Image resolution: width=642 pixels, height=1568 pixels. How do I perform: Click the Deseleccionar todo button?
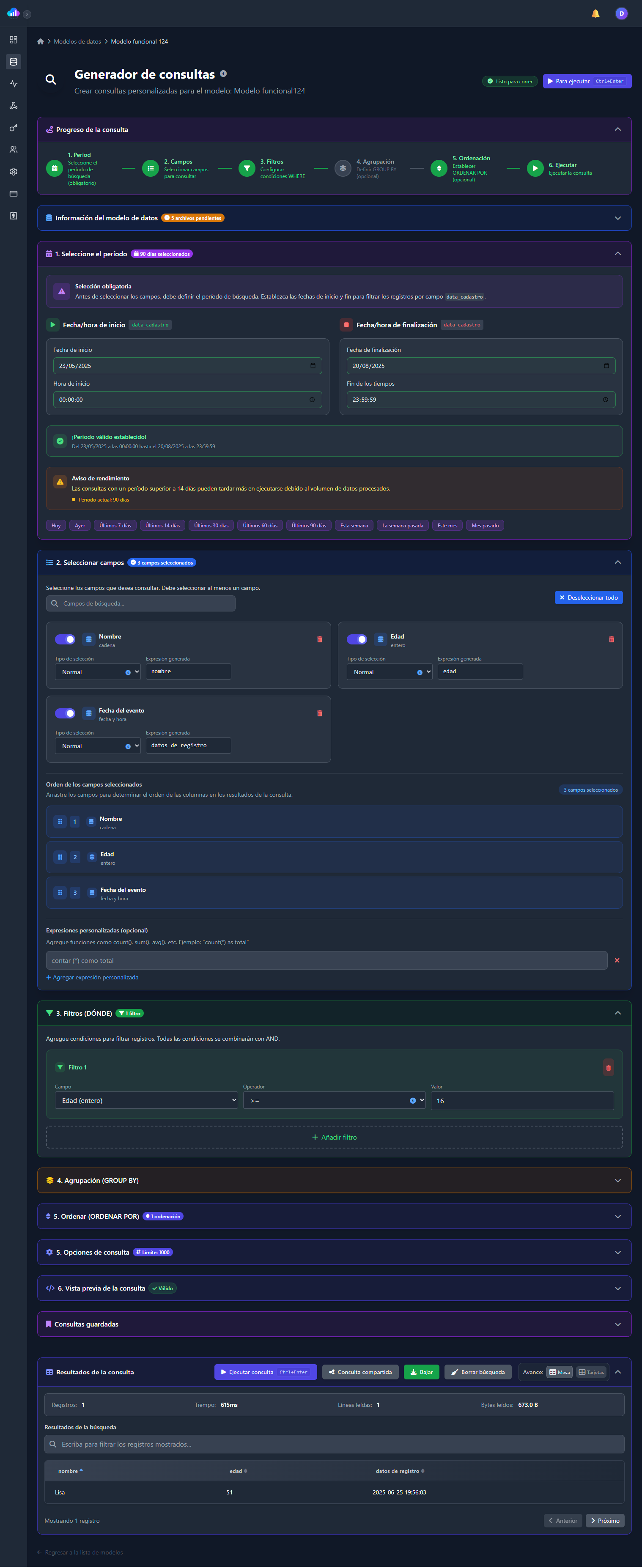pos(588,597)
